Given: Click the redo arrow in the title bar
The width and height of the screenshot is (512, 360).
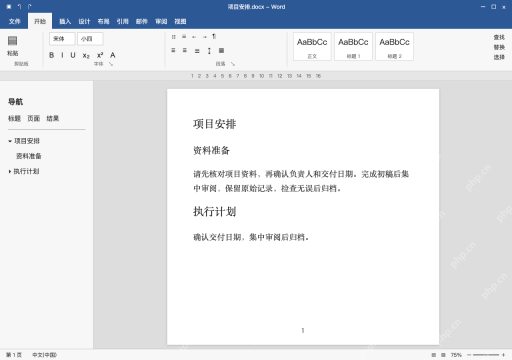Looking at the screenshot, I should pyautogui.click(x=30, y=7).
